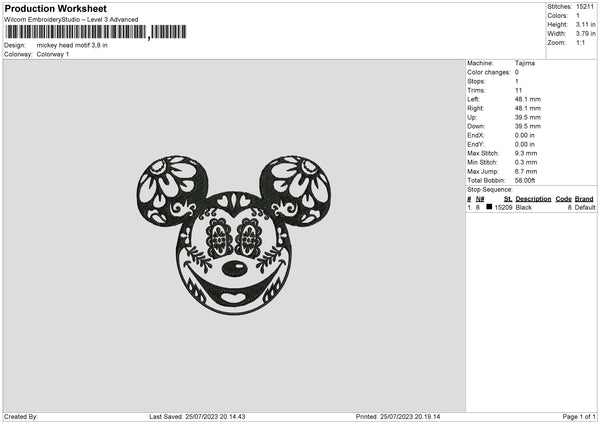Click the Total Bobbin value 58.00ft
Screen dimensions: 600x424
525,180
